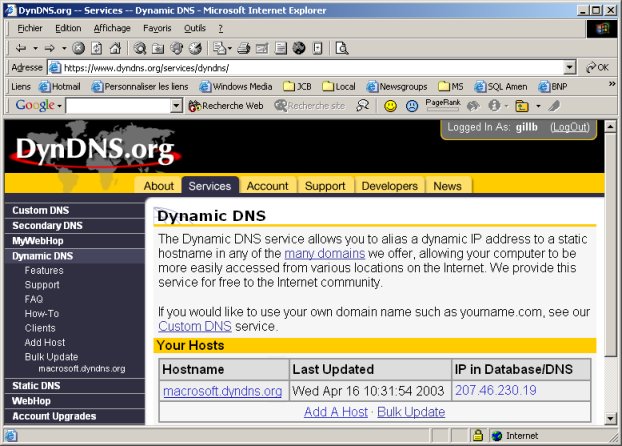Viewport: 622px width, 446px height.
Task: Click the Google toolbar Up folder icon
Action: [522, 106]
